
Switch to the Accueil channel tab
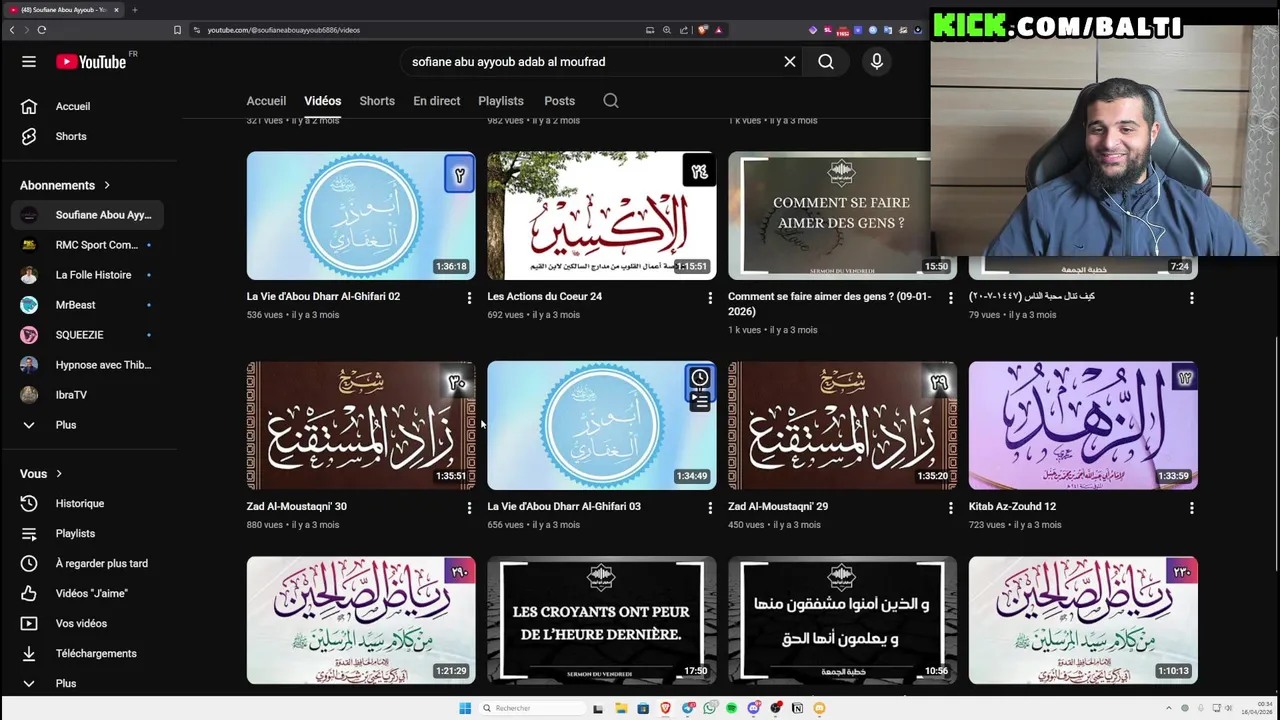[x=266, y=101]
